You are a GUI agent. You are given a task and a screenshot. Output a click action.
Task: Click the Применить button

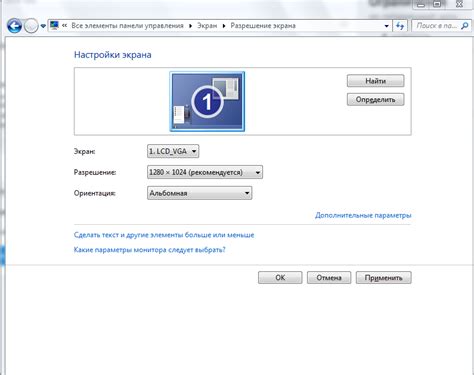click(383, 278)
